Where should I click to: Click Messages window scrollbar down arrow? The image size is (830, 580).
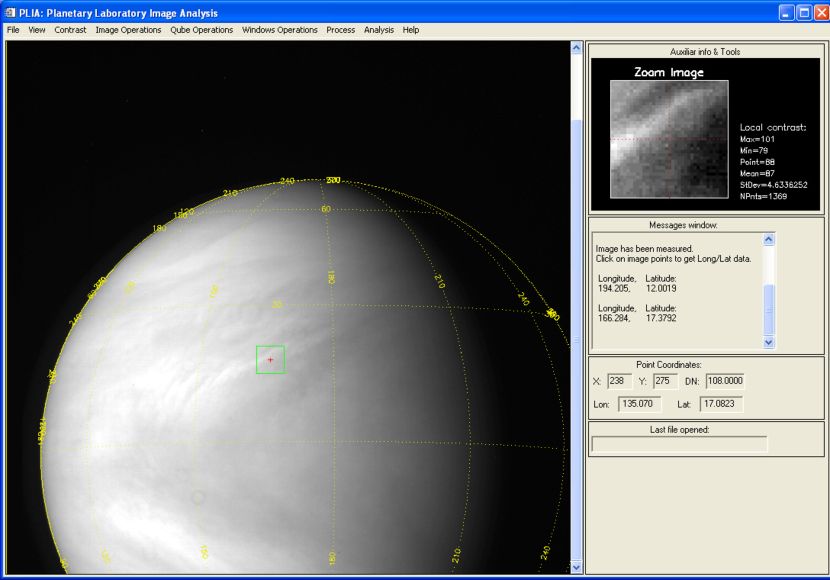[x=769, y=342]
